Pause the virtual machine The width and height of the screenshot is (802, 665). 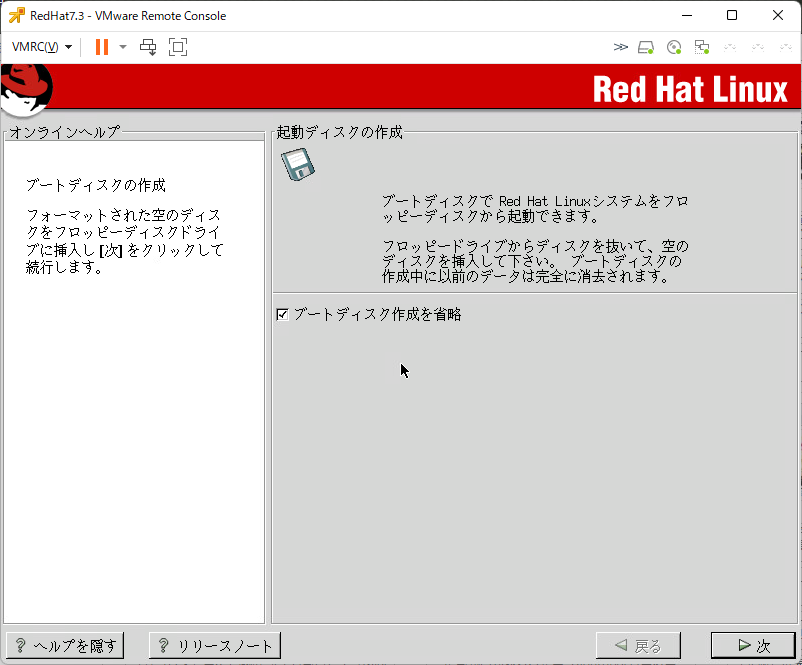pos(102,47)
